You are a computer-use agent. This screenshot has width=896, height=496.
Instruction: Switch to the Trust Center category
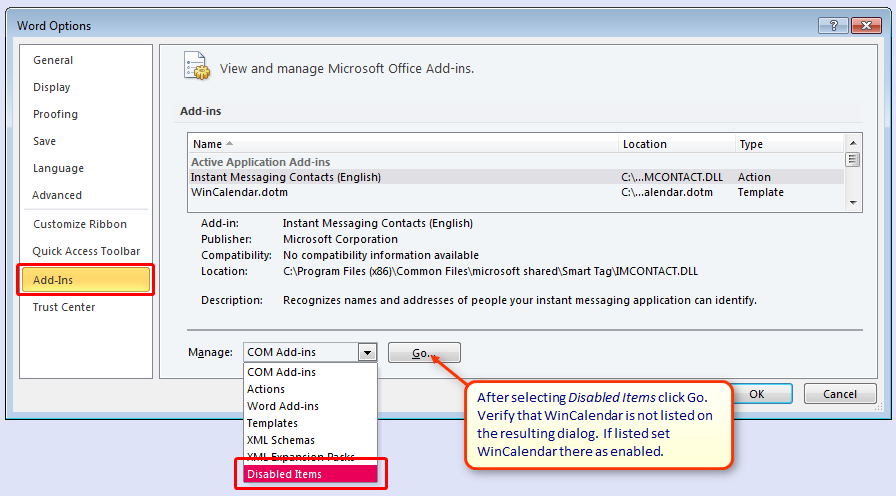point(64,307)
